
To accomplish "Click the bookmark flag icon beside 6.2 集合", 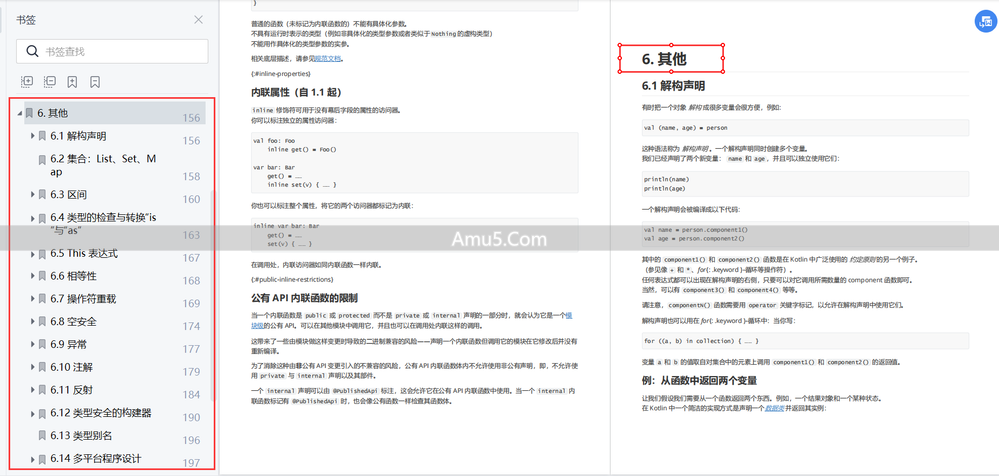I will (x=42, y=159).
